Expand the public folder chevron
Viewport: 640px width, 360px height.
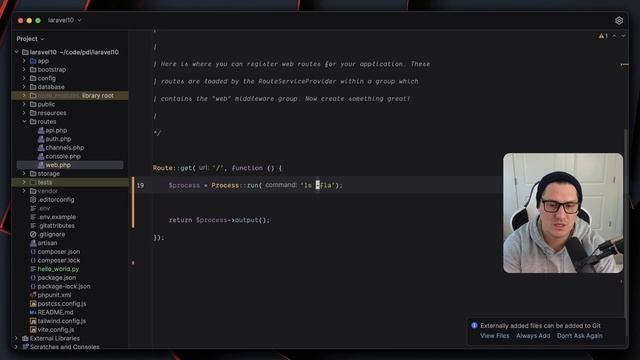[x=24, y=104]
